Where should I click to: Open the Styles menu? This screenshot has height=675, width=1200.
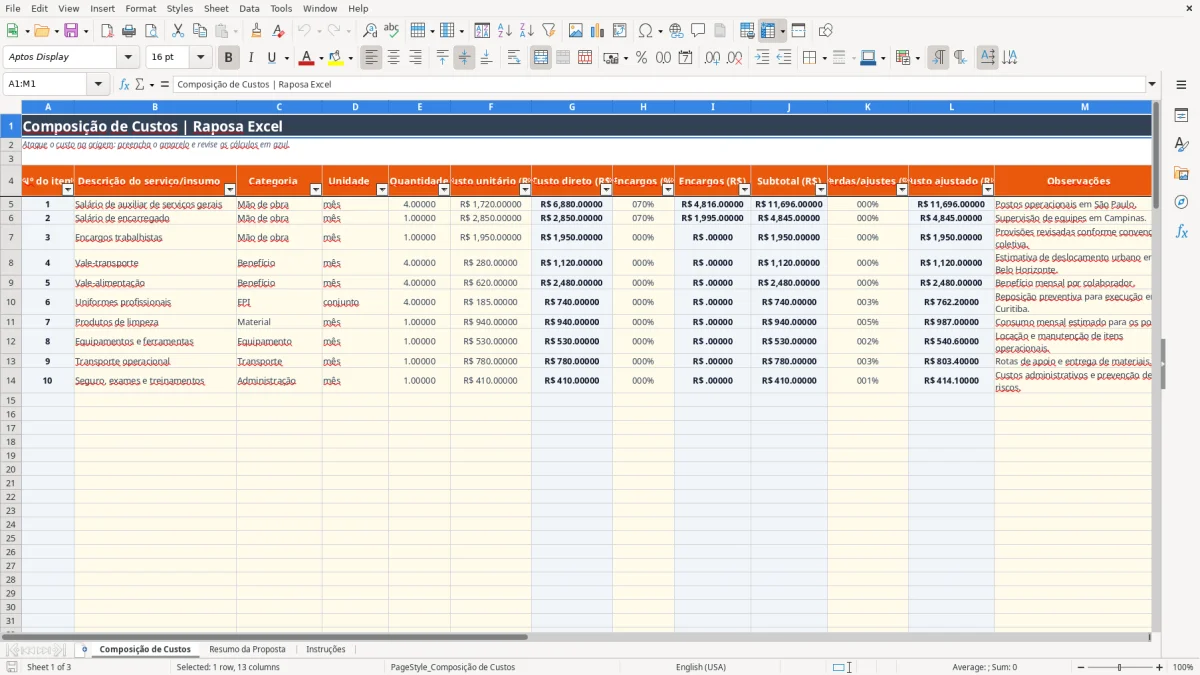pyautogui.click(x=180, y=8)
